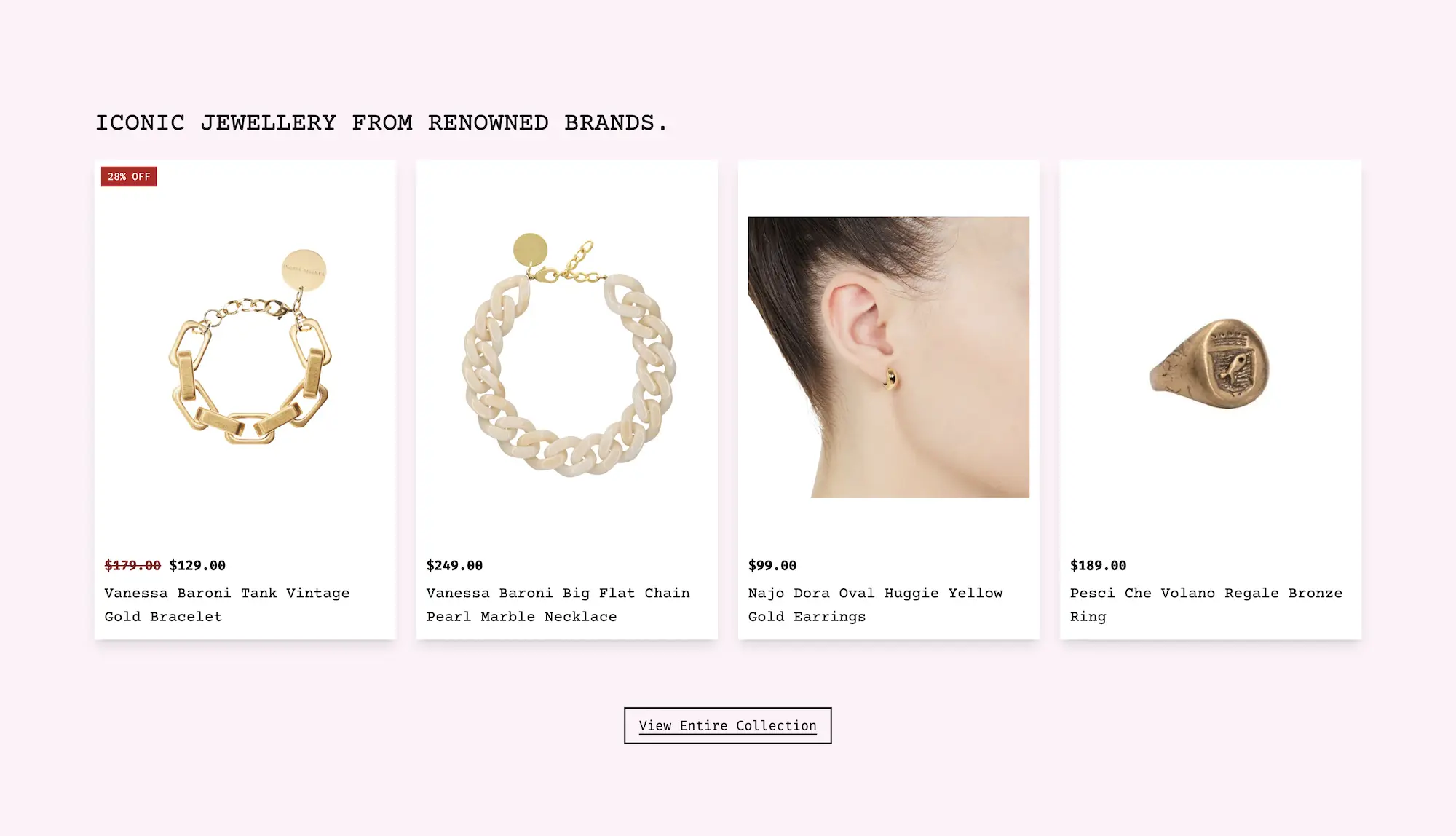Click the Iconic Jewellery From Renowned Brands heading
Screen dimensions: 1456x836
[x=381, y=122]
